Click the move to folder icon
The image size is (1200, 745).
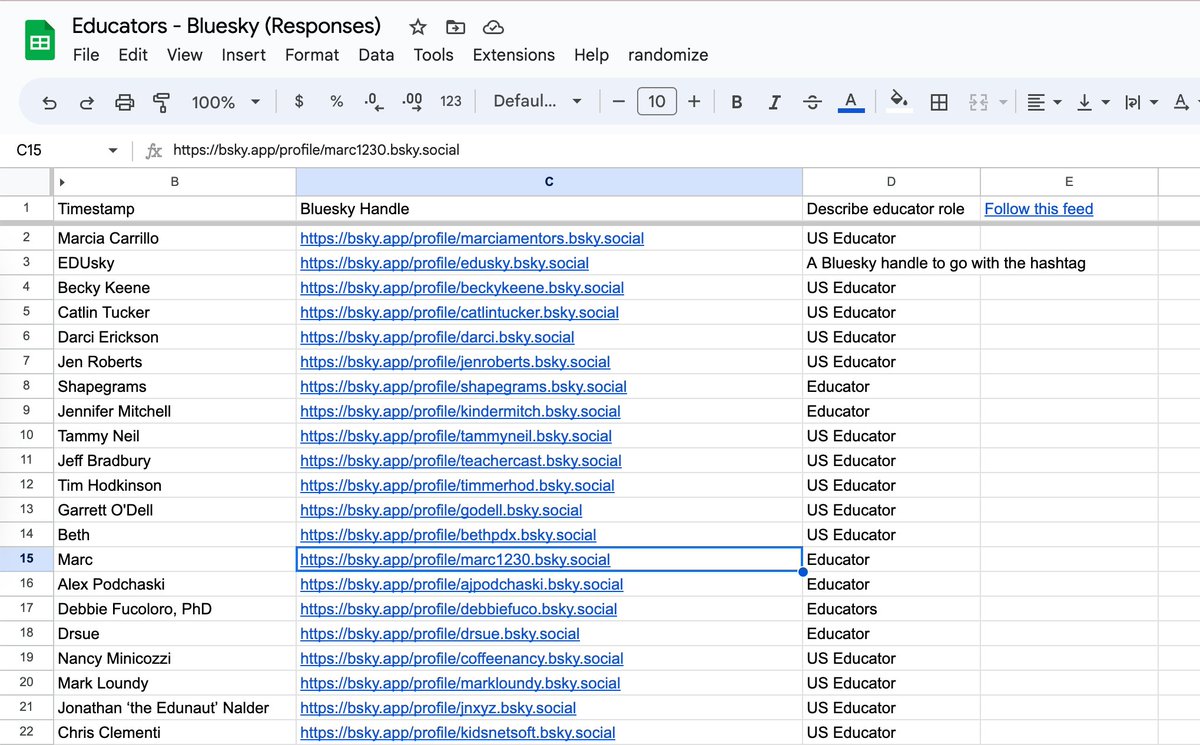pos(456,27)
